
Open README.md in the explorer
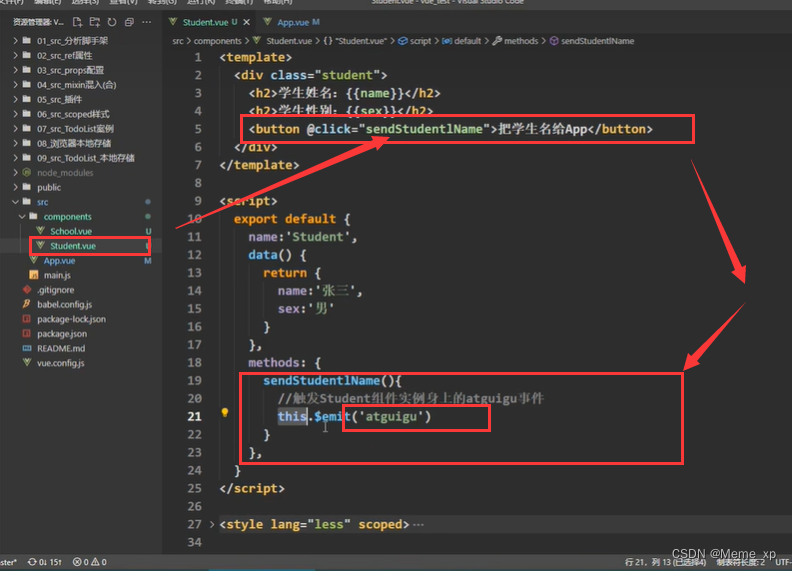[x=61, y=349]
